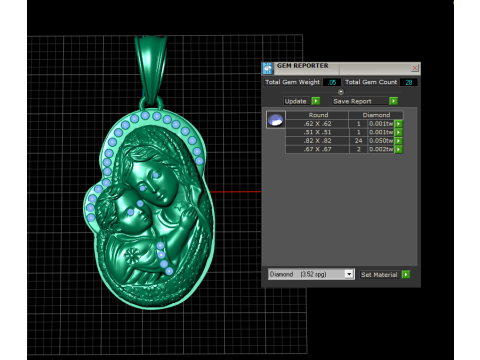Click green arrow in .82 X .82 row
This screenshot has width=480, height=360.
click(x=398, y=141)
